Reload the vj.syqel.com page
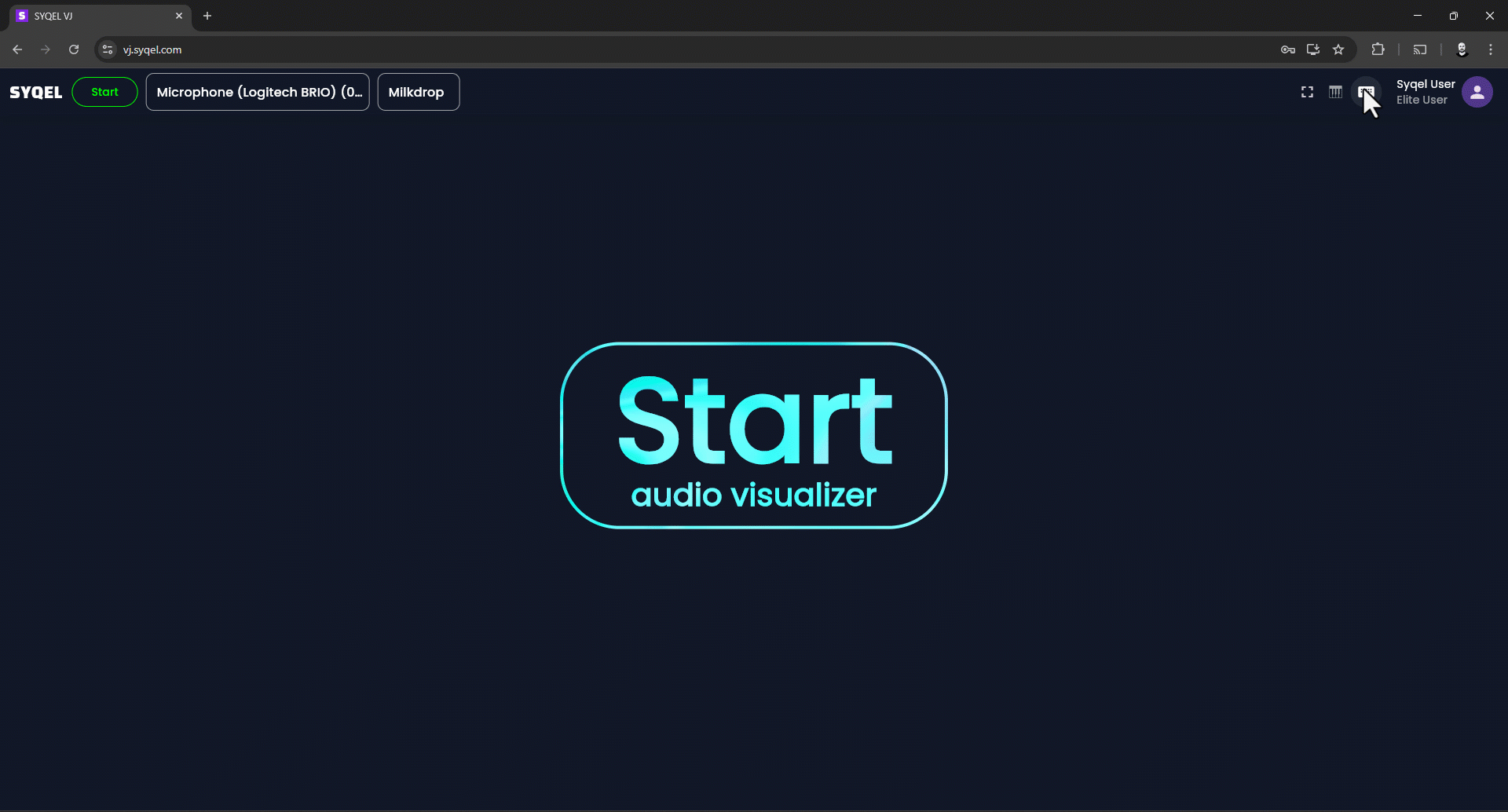 click(74, 49)
